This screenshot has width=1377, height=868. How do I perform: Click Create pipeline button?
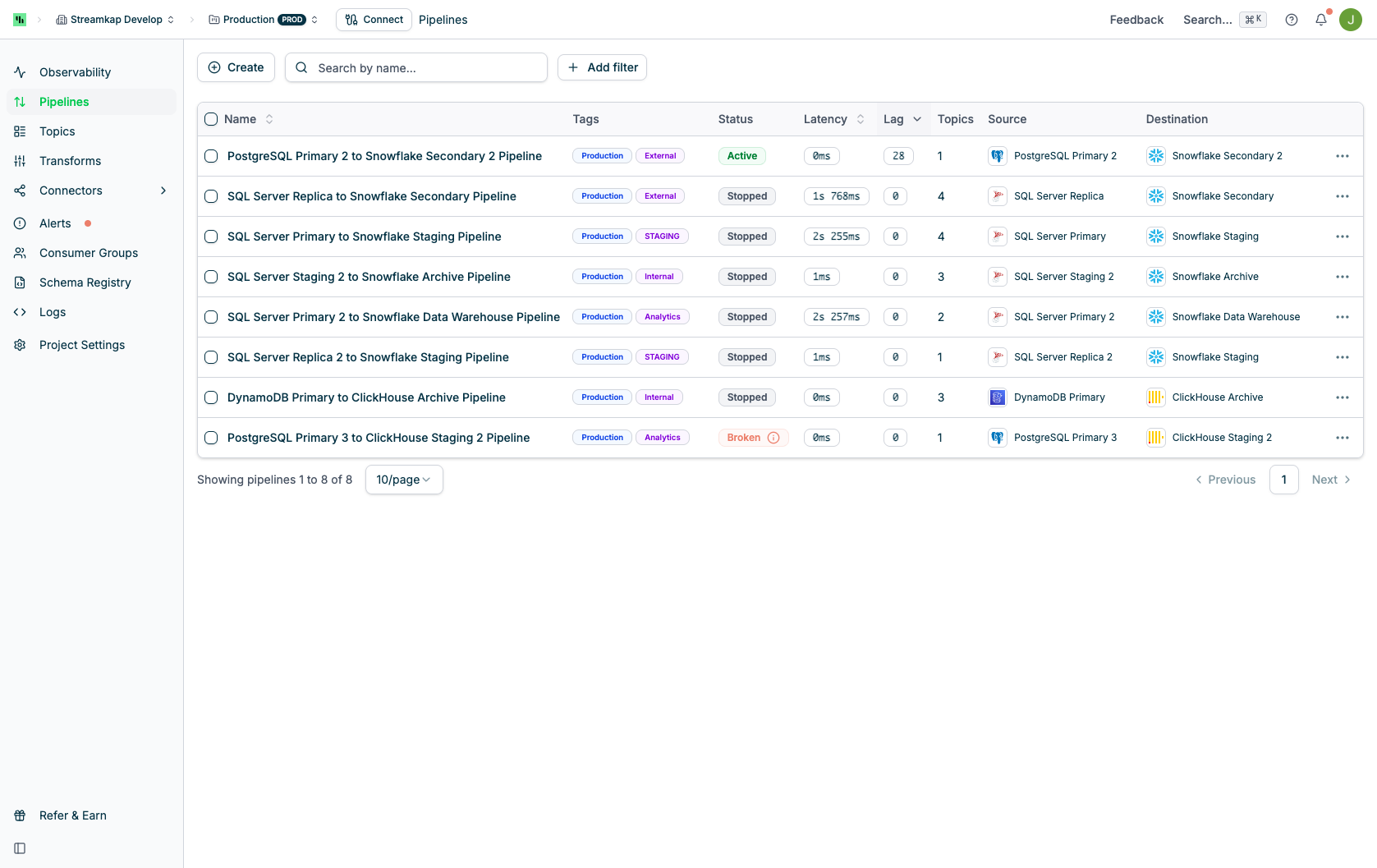[236, 67]
